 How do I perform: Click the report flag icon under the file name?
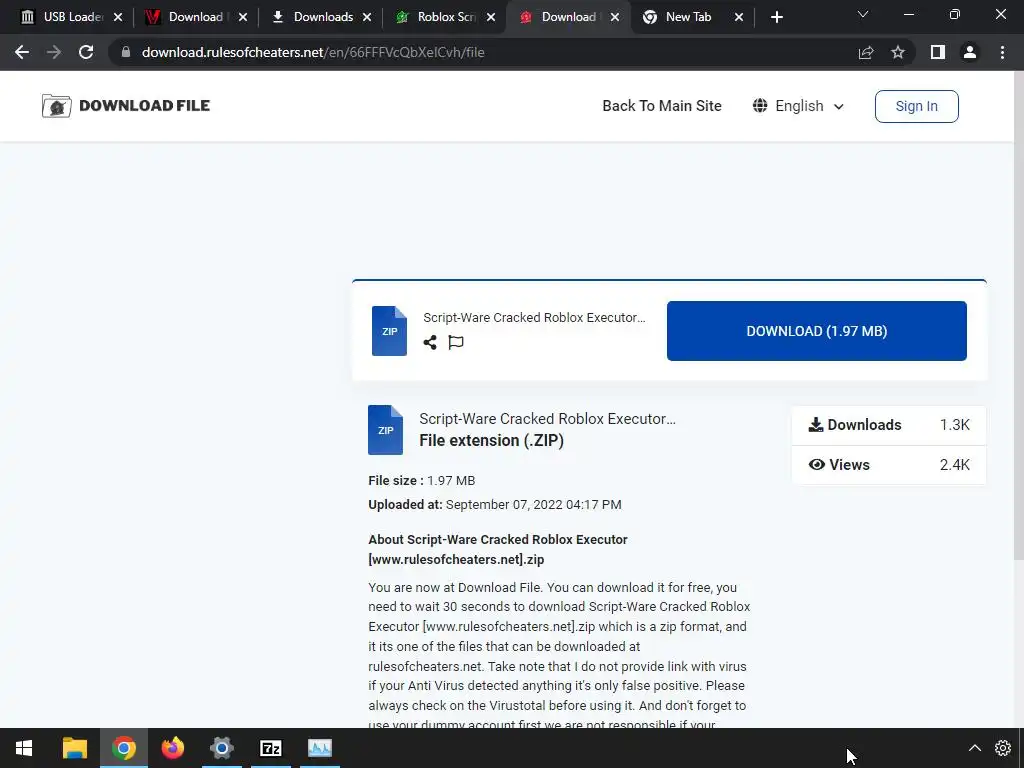click(456, 342)
